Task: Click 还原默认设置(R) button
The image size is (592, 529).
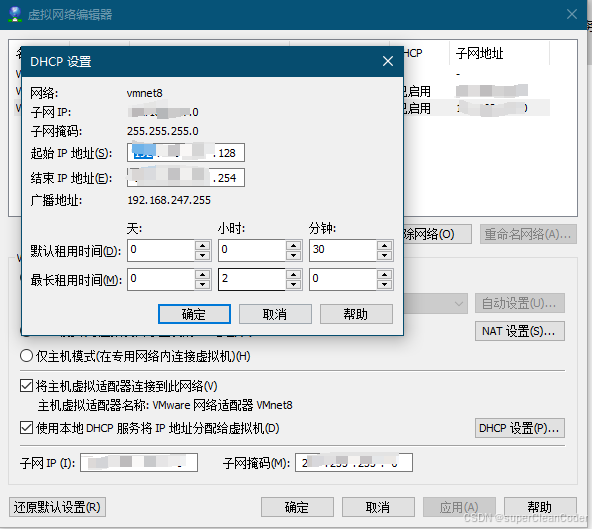Action: click(57, 507)
